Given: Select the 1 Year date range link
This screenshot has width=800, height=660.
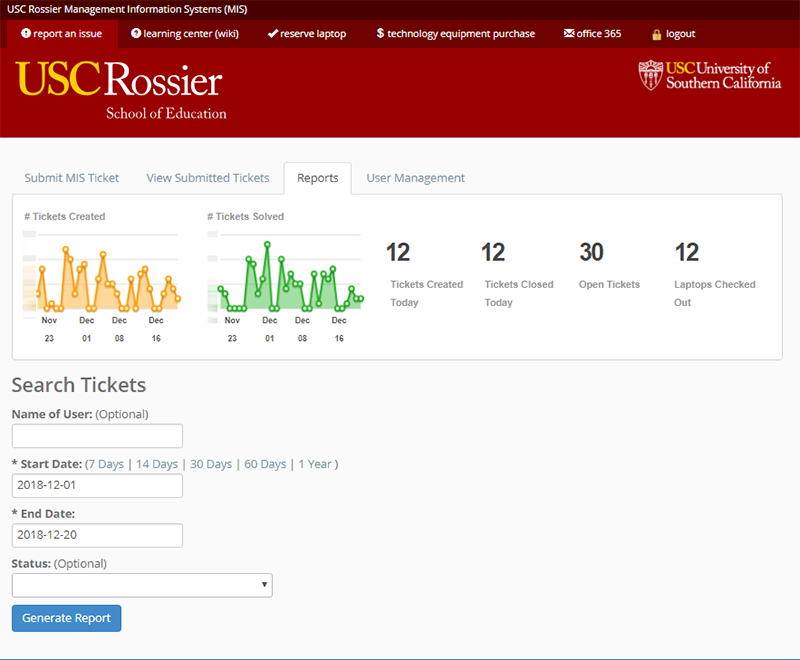Looking at the screenshot, I should (316, 464).
